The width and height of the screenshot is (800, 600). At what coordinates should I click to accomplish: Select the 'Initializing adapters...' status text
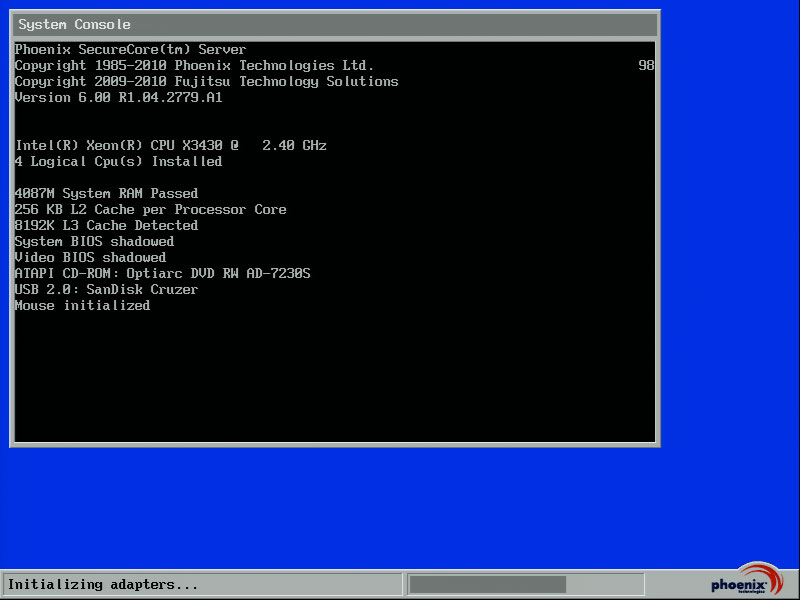(103, 584)
